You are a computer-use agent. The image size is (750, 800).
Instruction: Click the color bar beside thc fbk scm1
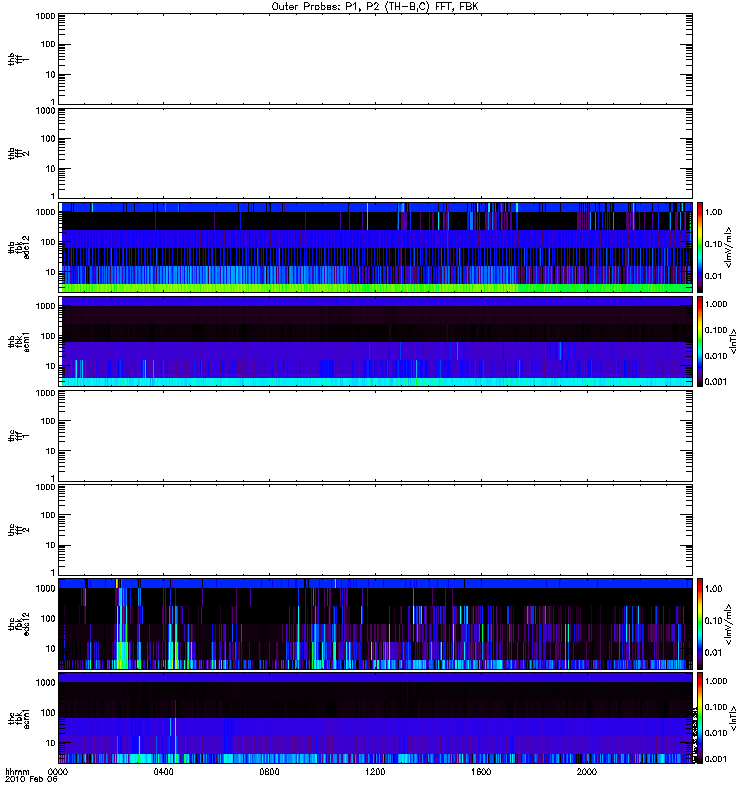click(x=700, y=718)
